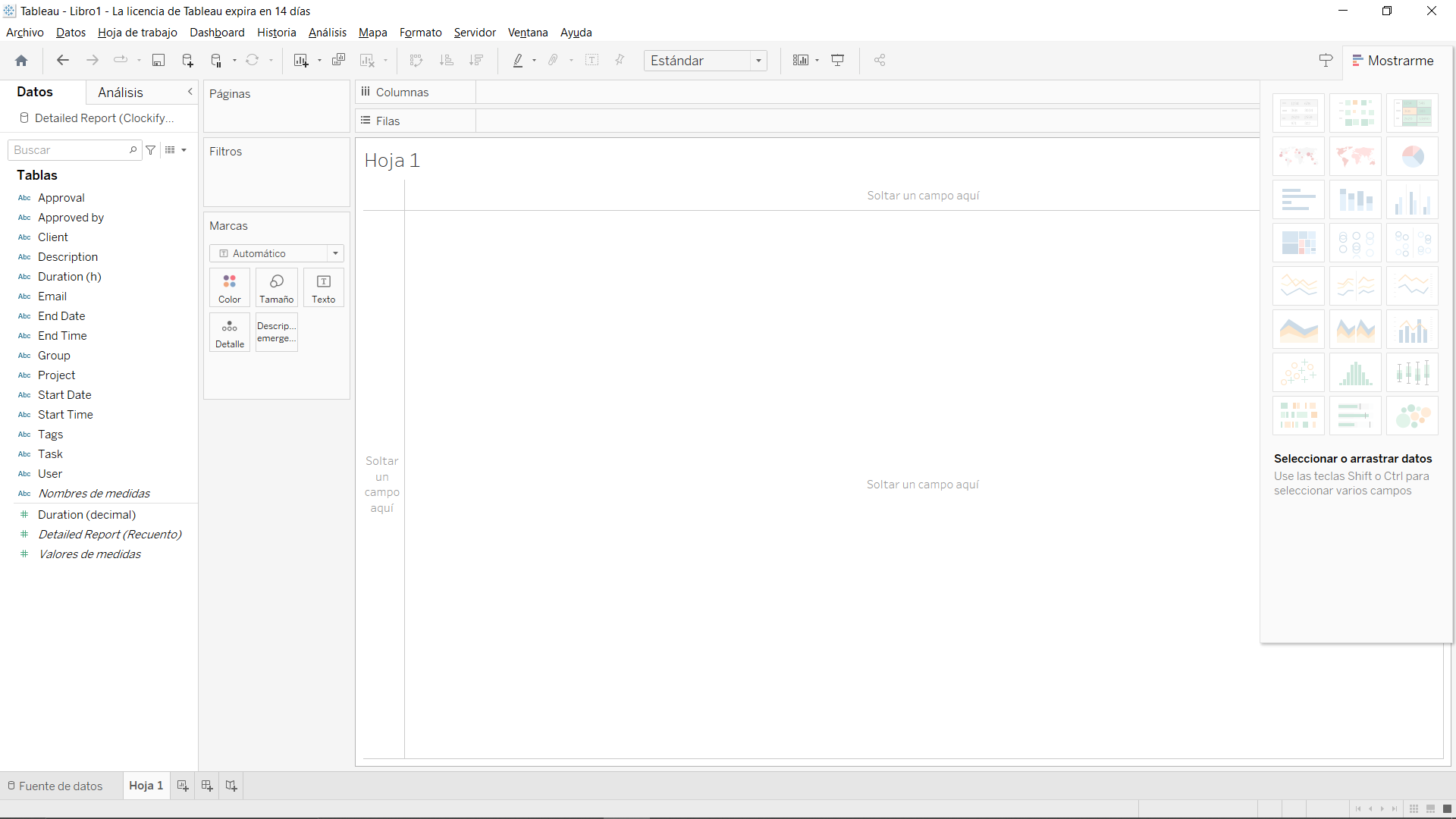
Task: Open the Color shelf in the Marcas card
Action: tap(229, 287)
